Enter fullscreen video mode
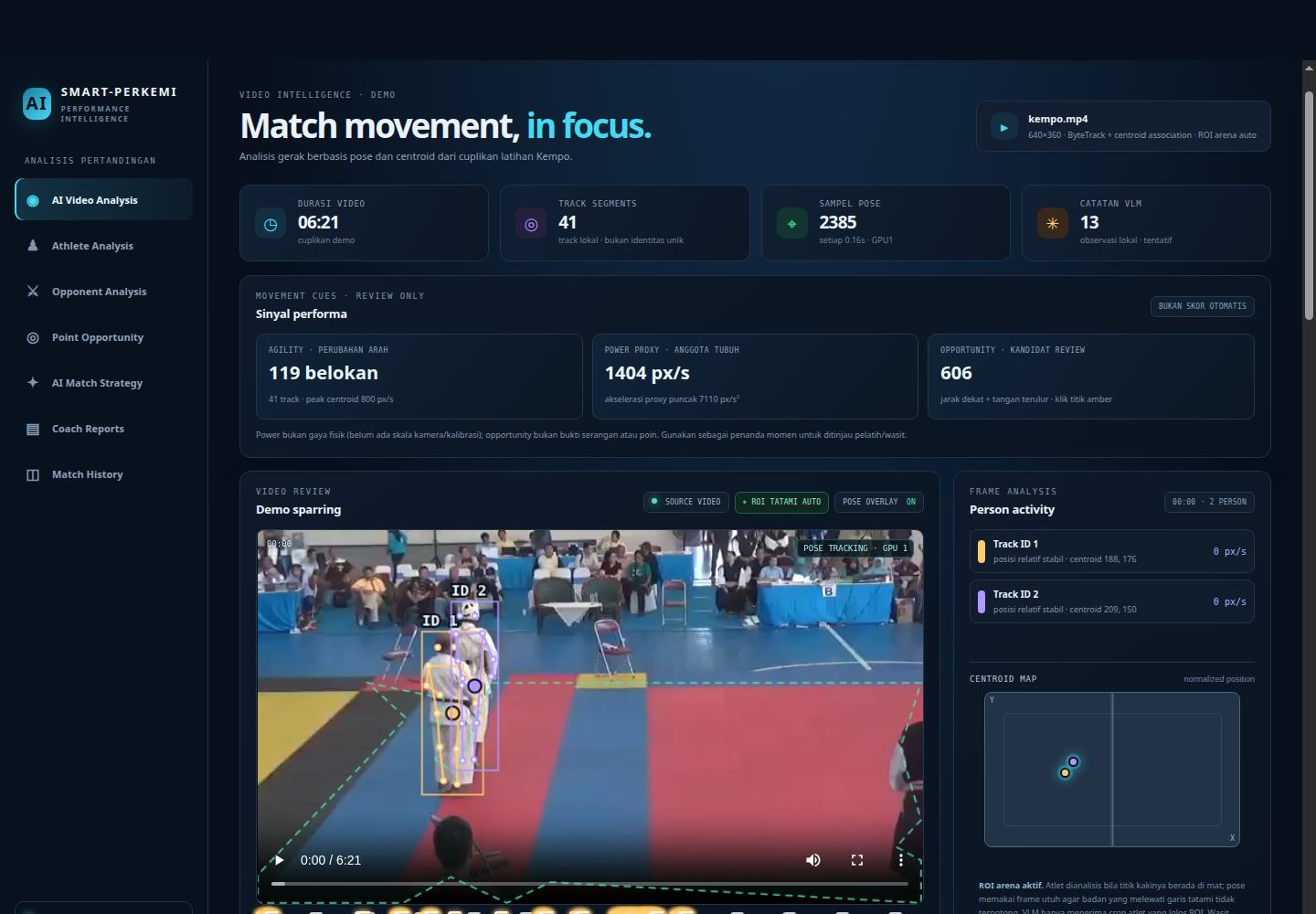This screenshot has width=1316, height=914. pyautogui.click(x=857, y=860)
